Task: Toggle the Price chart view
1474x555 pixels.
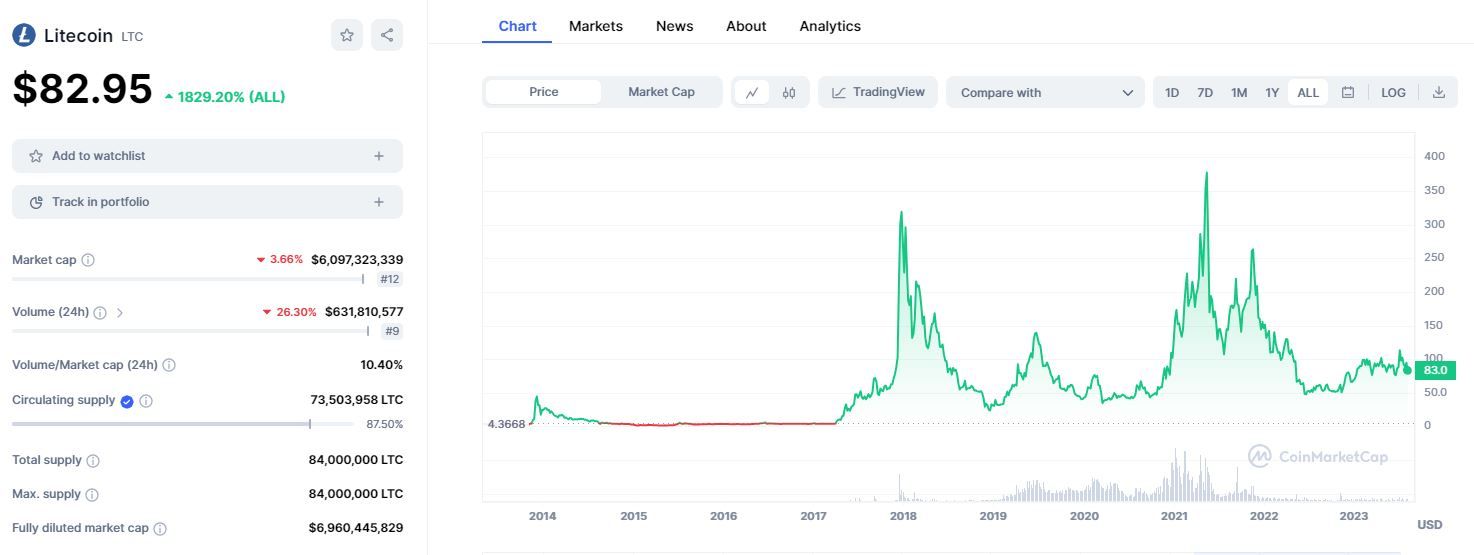Action: (x=544, y=92)
